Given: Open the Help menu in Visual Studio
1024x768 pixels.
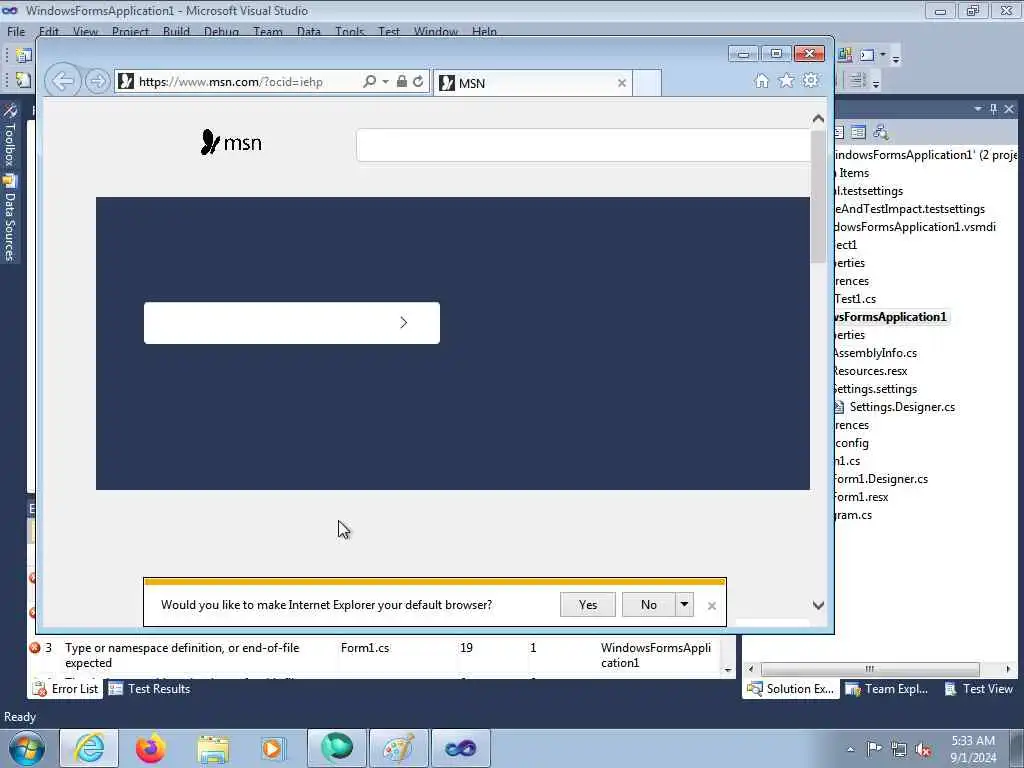Looking at the screenshot, I should [x=485, y=31].
